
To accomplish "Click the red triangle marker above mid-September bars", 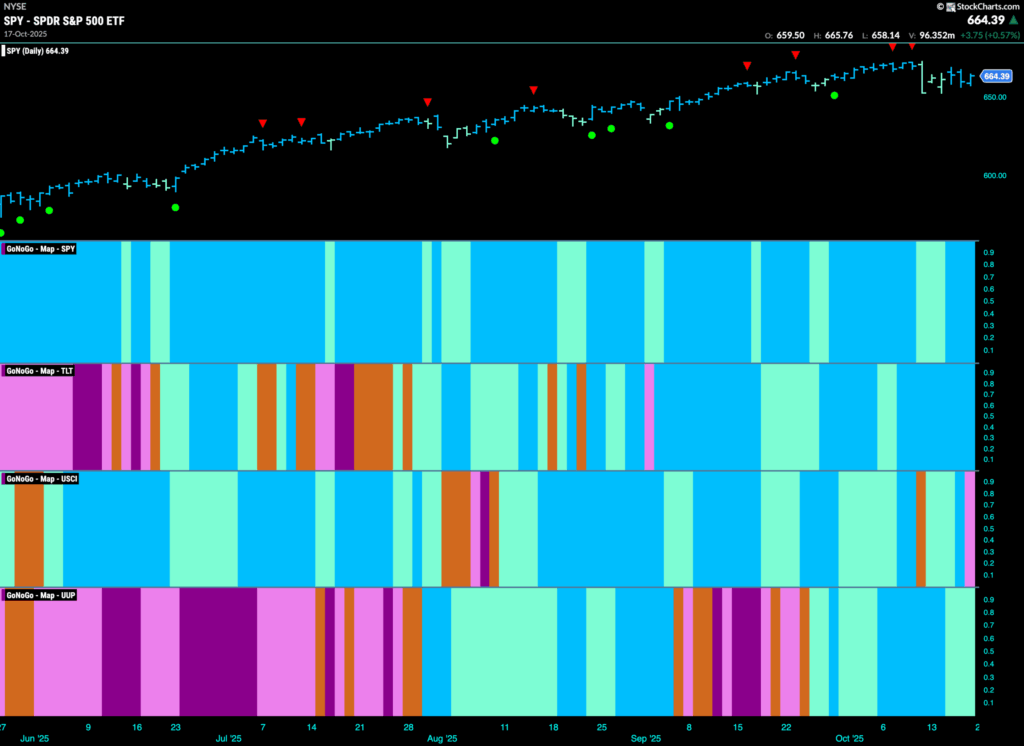I will click(747, 66).
